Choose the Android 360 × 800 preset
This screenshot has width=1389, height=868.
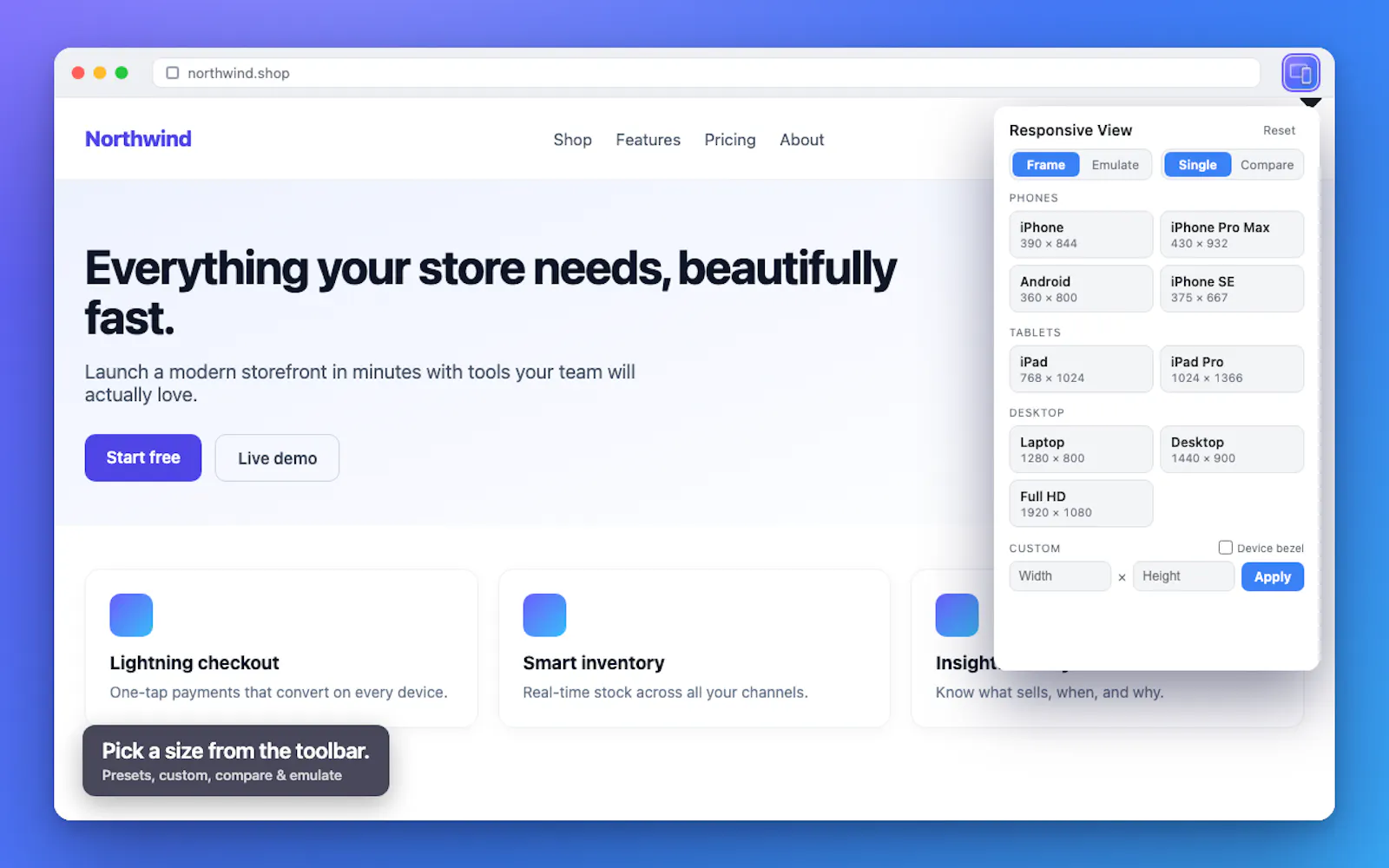[1081, 288]
